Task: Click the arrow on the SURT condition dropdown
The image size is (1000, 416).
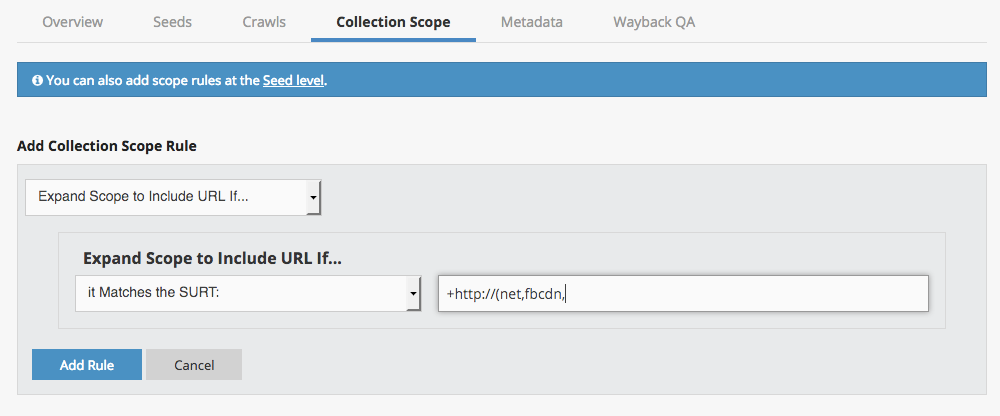Action: (x=413, y=293)
